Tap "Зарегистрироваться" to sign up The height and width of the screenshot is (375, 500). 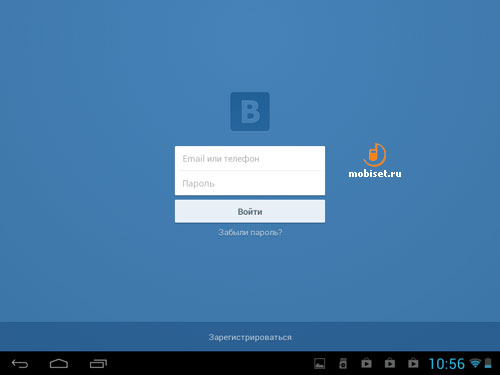pyautogui.click(x=250, y=337)
